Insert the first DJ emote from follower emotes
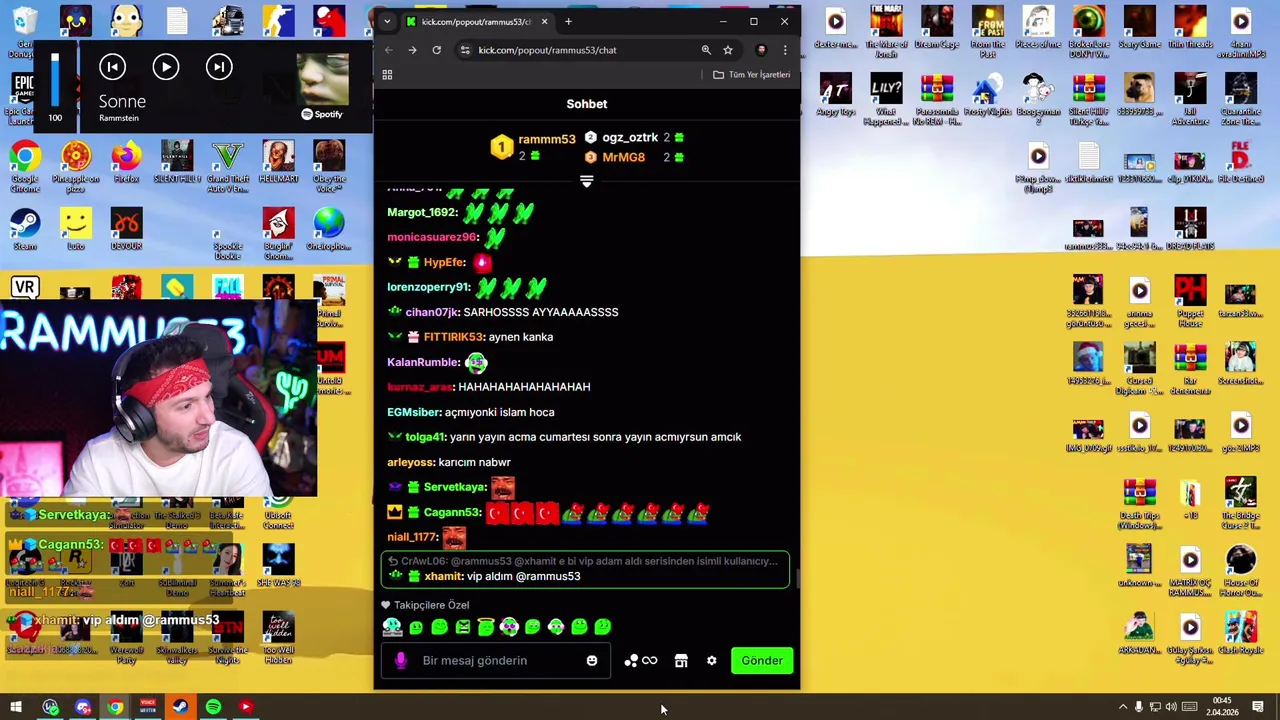The height and width of the screenshot is (720, 1280). point(392,627)
